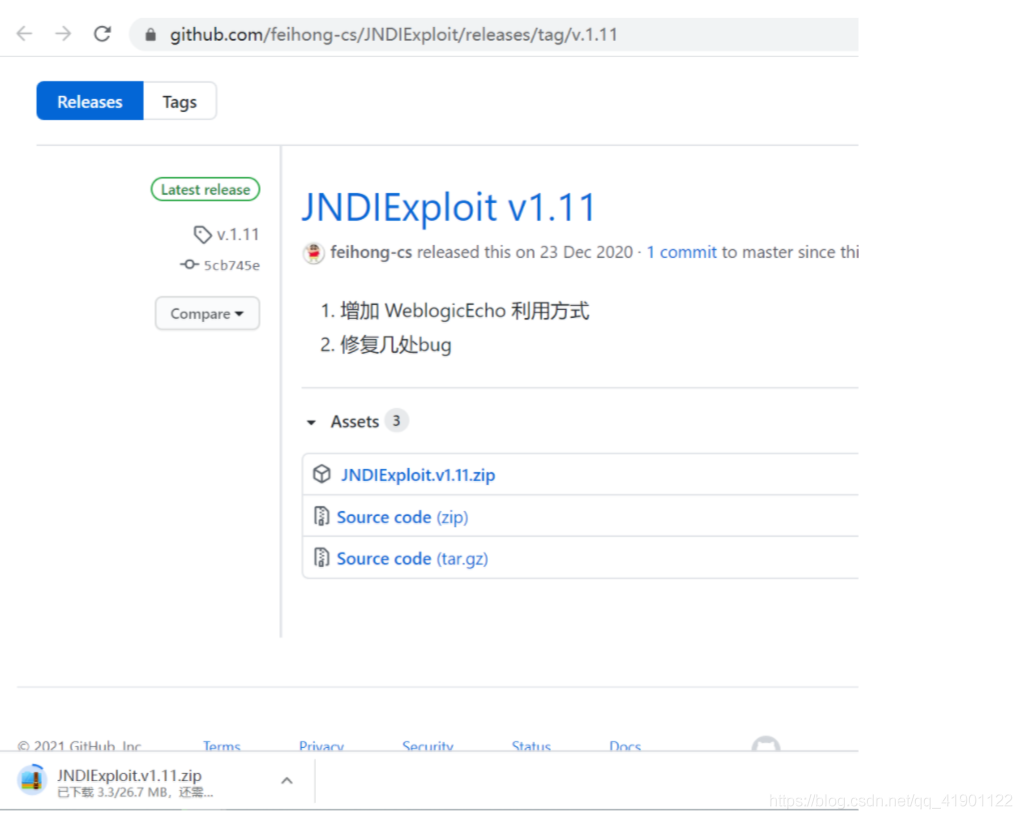Click the tag icon beside v.1.11
Viewport: 1022px width, 819px height.
click(203, 235)
